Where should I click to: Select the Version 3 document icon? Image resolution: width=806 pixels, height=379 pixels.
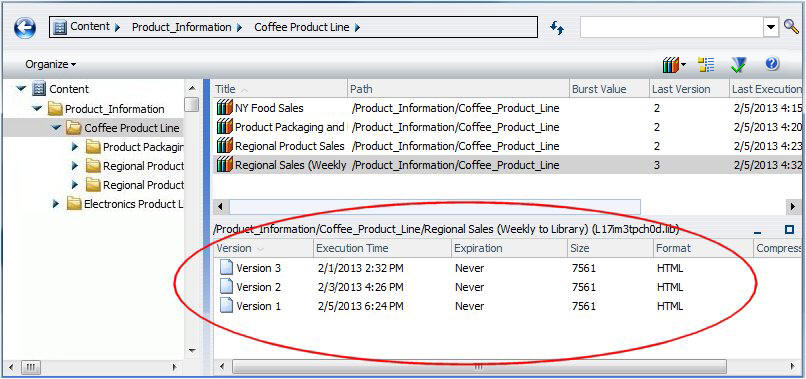pyautogui.click(x=226, y=268)
